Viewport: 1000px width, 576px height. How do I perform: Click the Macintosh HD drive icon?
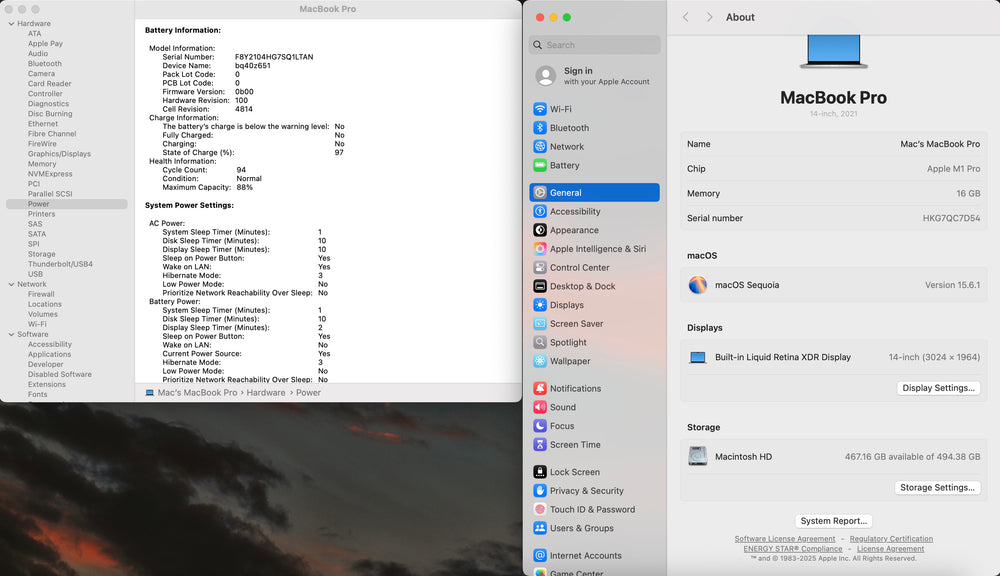pyautogui.click(x=698, y=456)
